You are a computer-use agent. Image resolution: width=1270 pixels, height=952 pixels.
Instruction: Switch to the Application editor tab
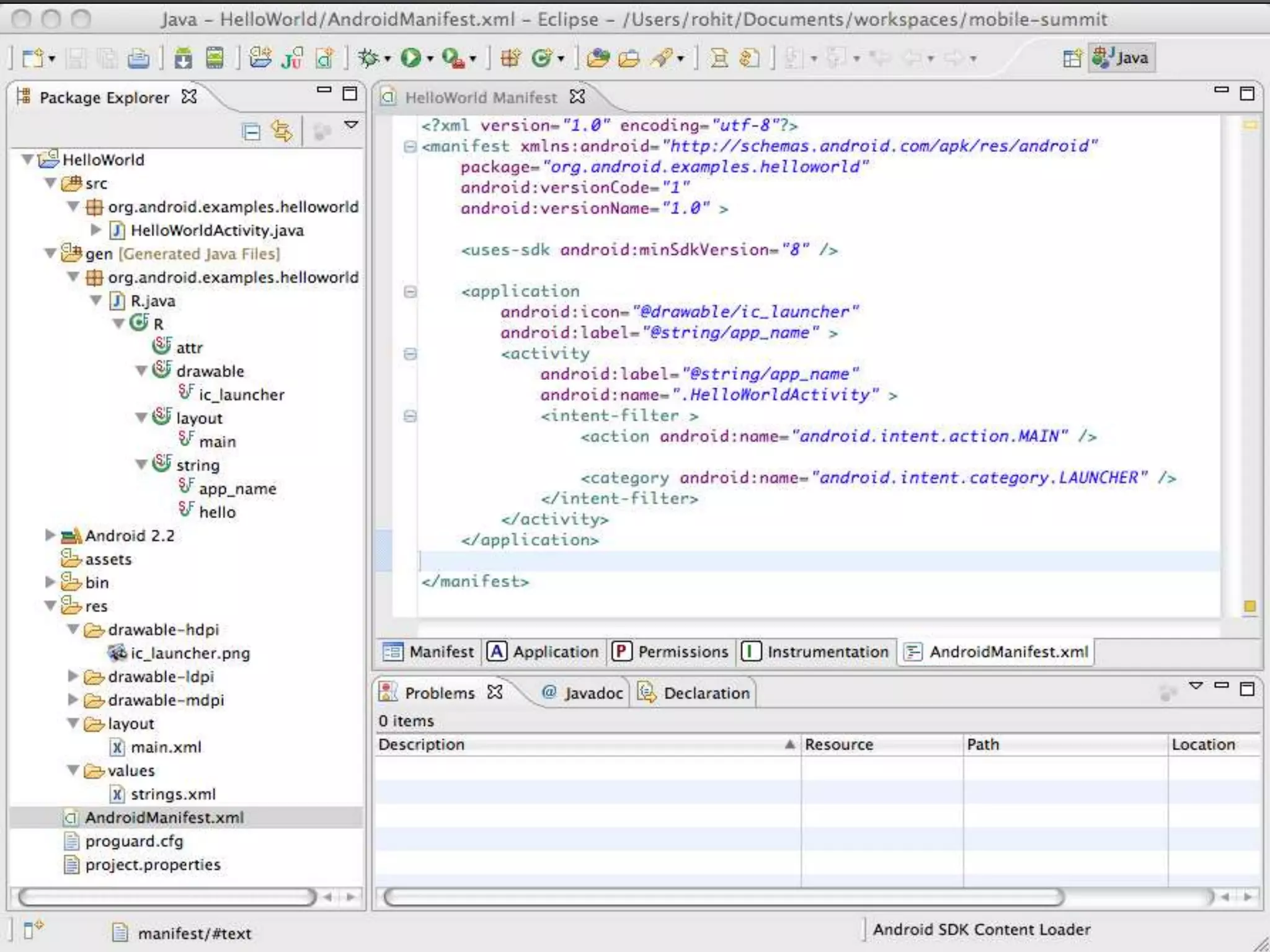543,652
